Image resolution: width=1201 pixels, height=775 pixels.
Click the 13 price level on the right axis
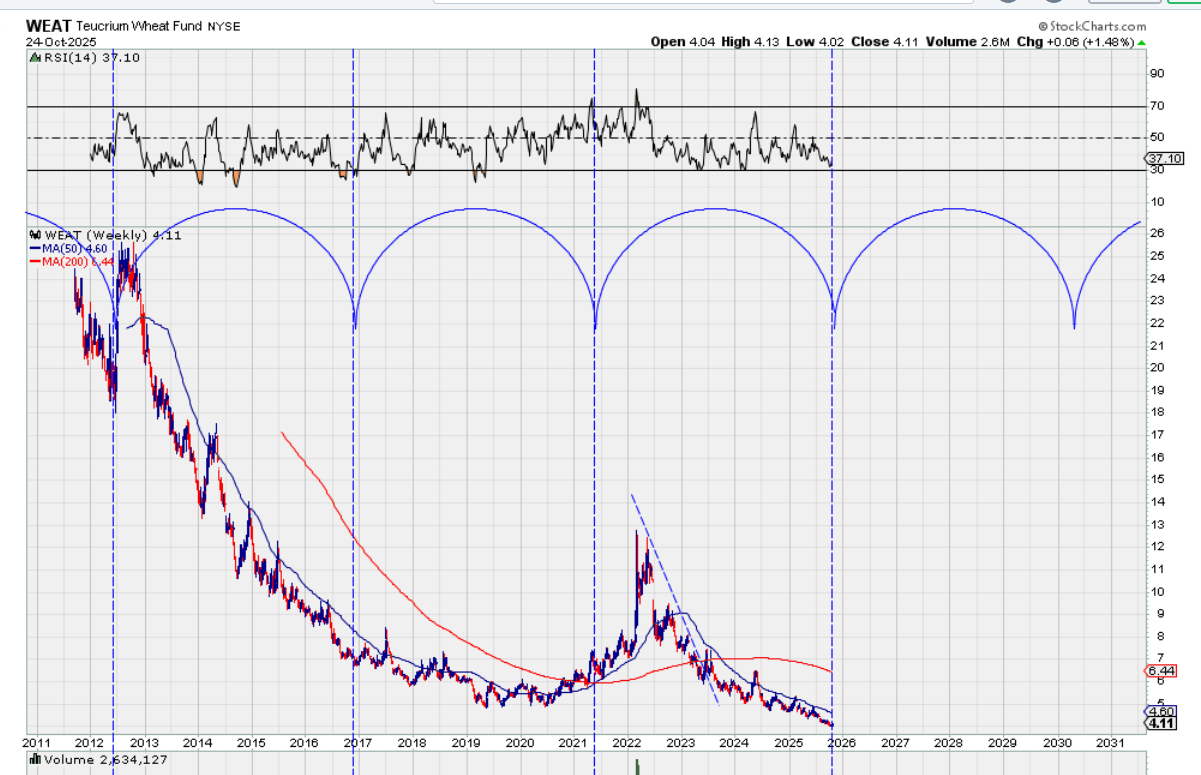[x=1157, y=524]
